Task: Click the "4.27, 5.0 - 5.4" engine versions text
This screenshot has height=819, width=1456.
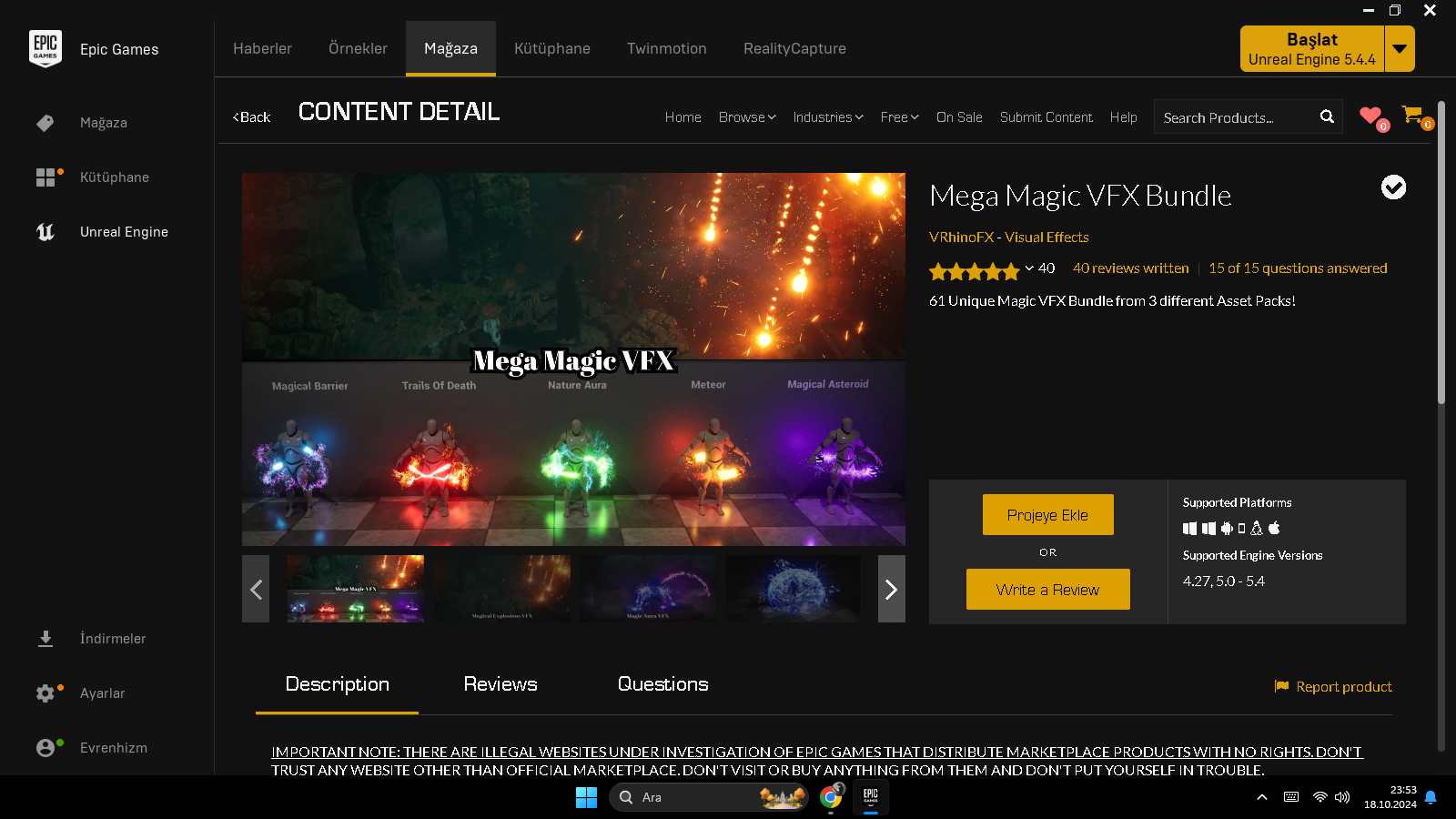Action: coord(1224,581)
